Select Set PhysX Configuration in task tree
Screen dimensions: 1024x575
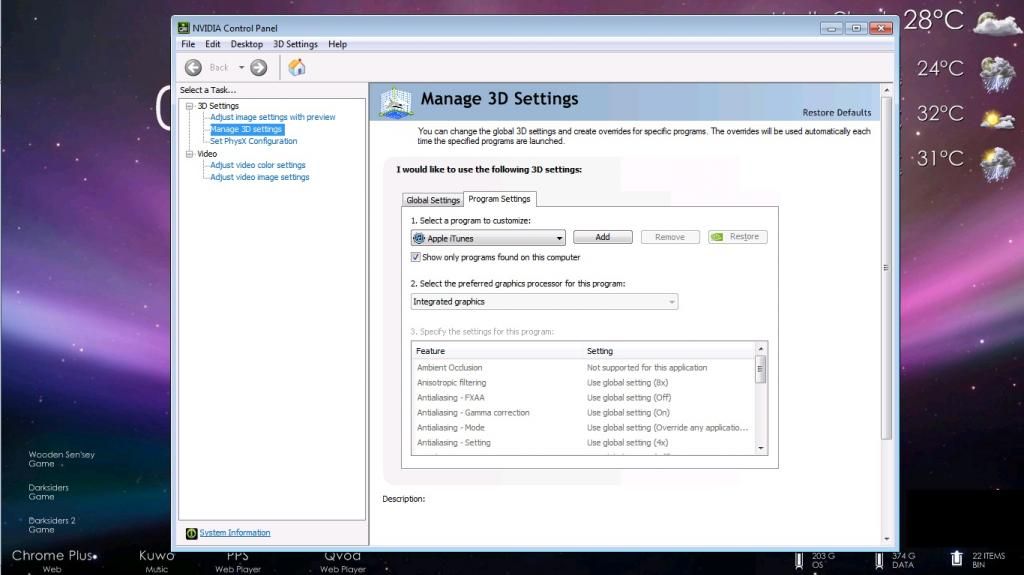[253, 141]
